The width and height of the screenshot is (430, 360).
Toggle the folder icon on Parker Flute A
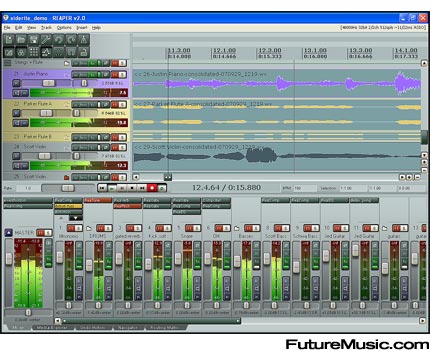67,104
